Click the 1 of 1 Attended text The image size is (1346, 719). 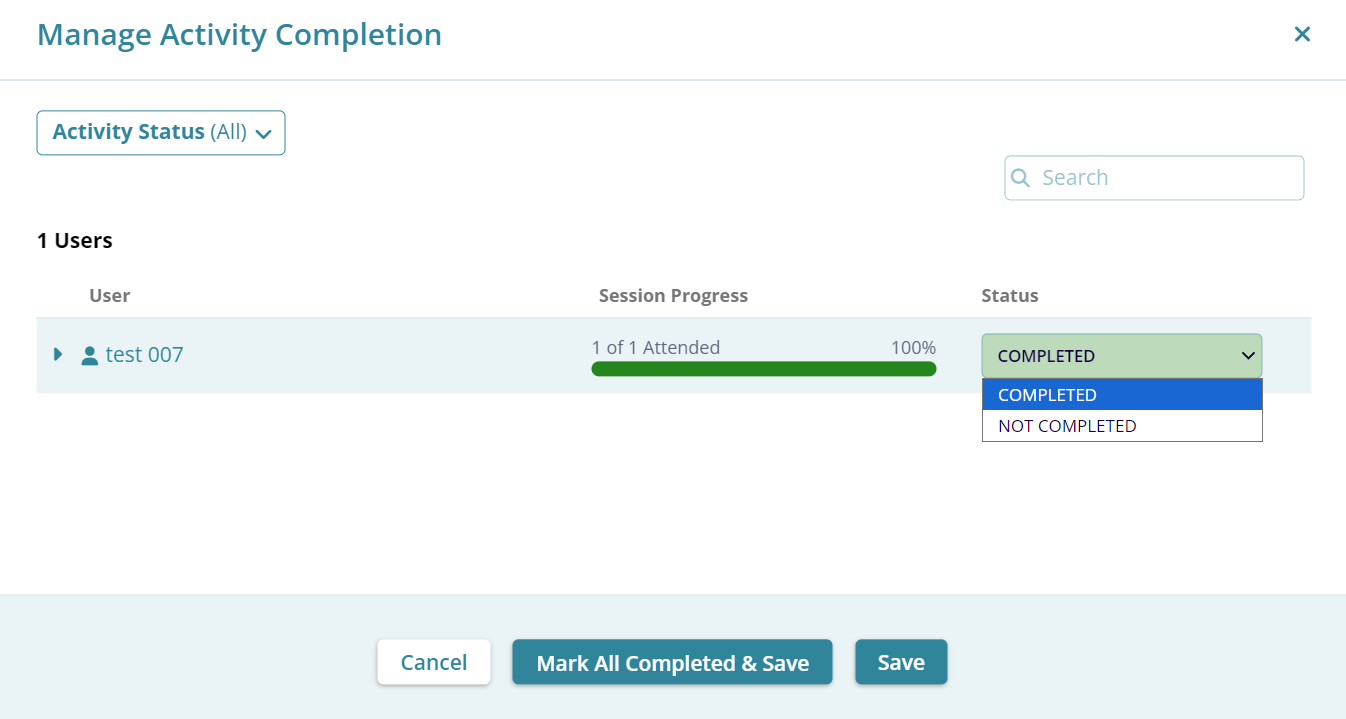tap(656, 348)
